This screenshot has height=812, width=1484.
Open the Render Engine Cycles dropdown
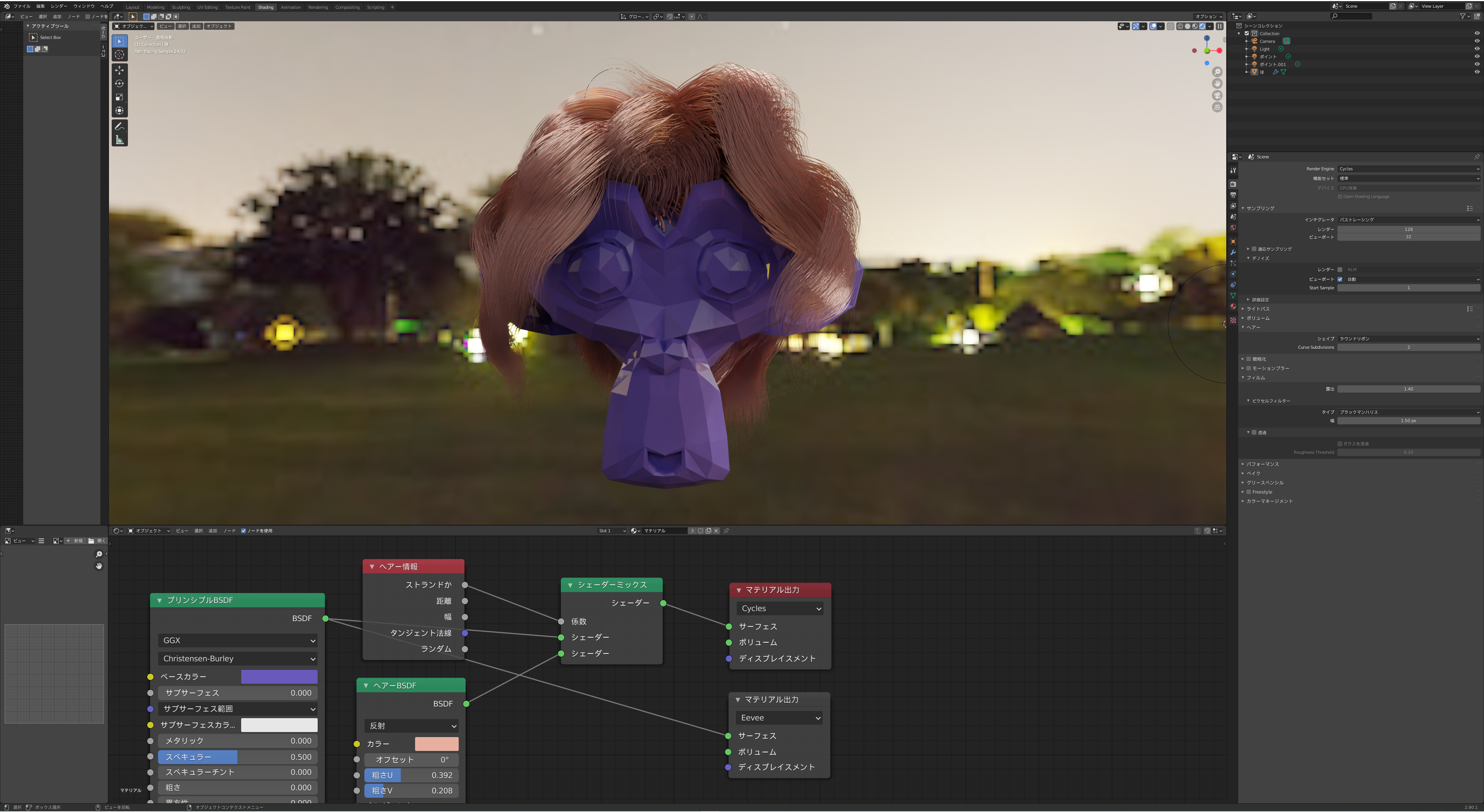pos(1408,169)
